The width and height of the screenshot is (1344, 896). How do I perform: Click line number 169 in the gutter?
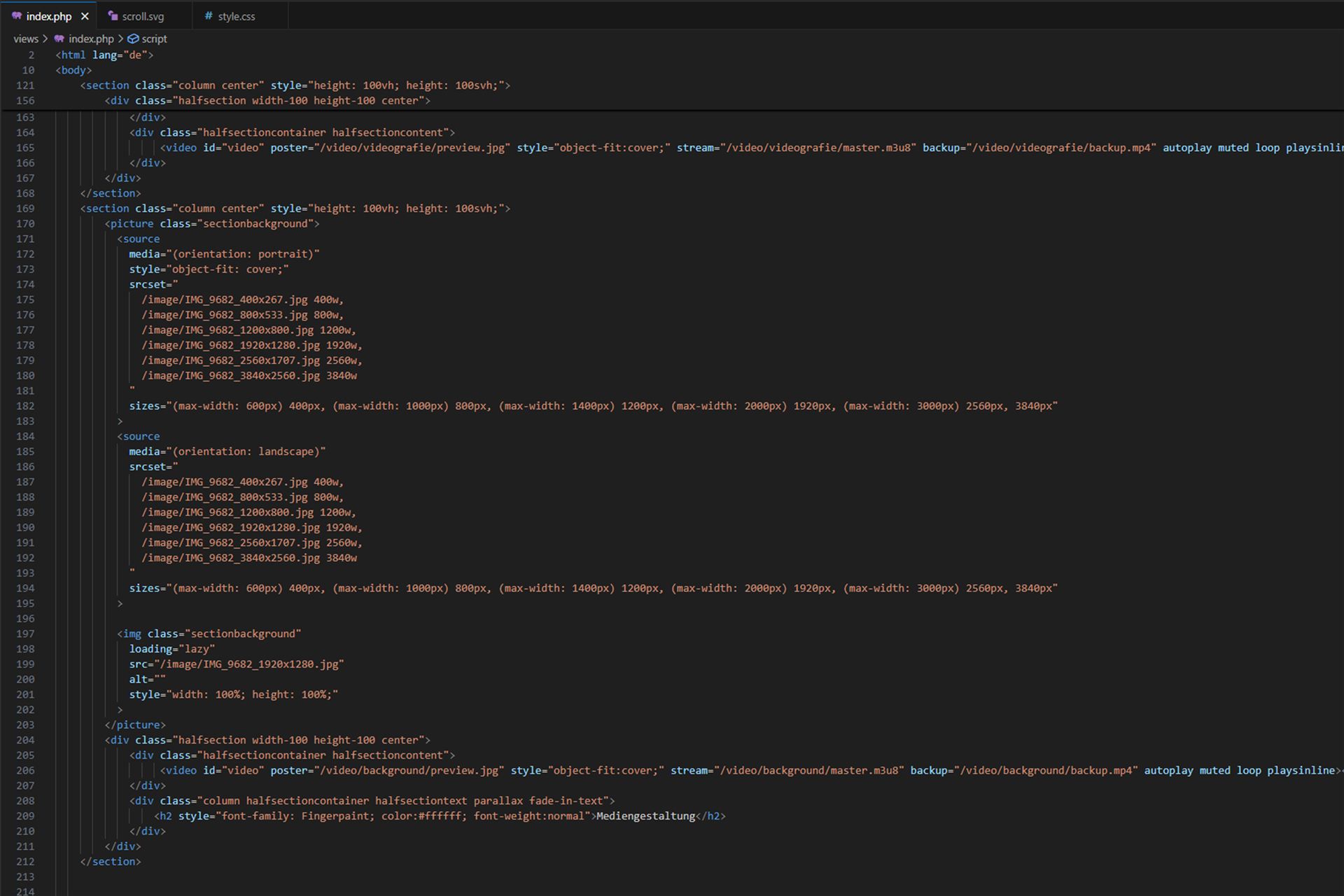coord(25,209)
